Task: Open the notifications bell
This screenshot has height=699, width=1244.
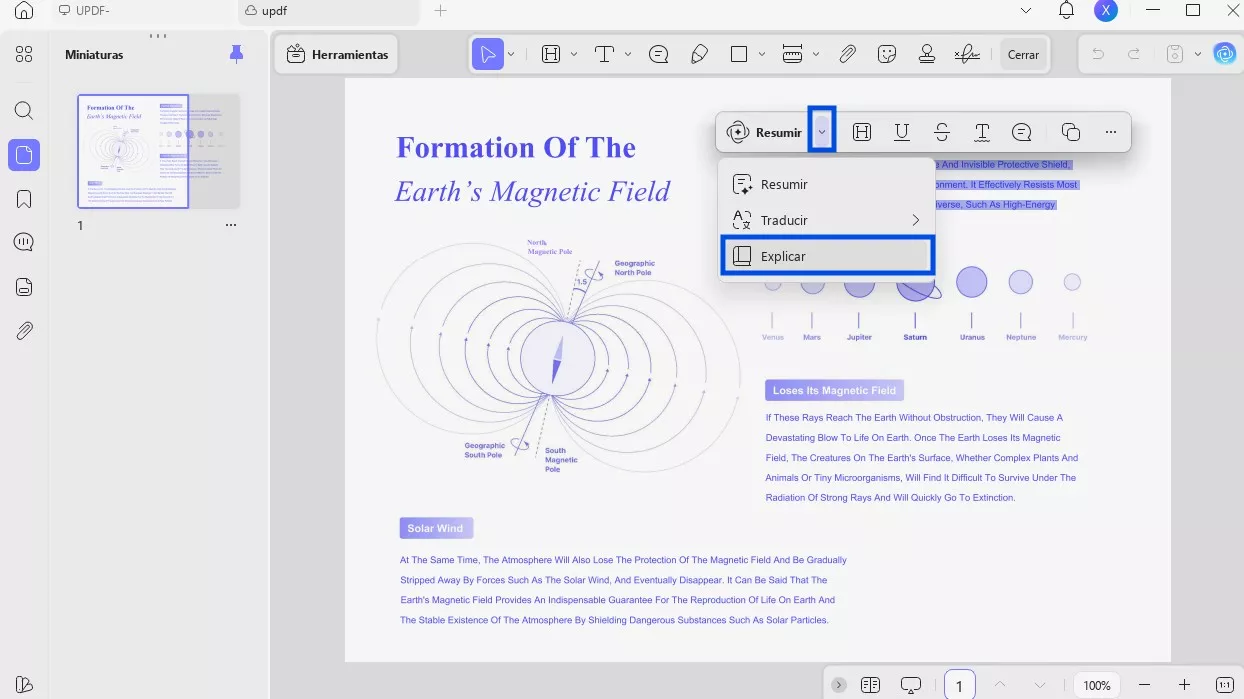Action: tap(1066, 10)
